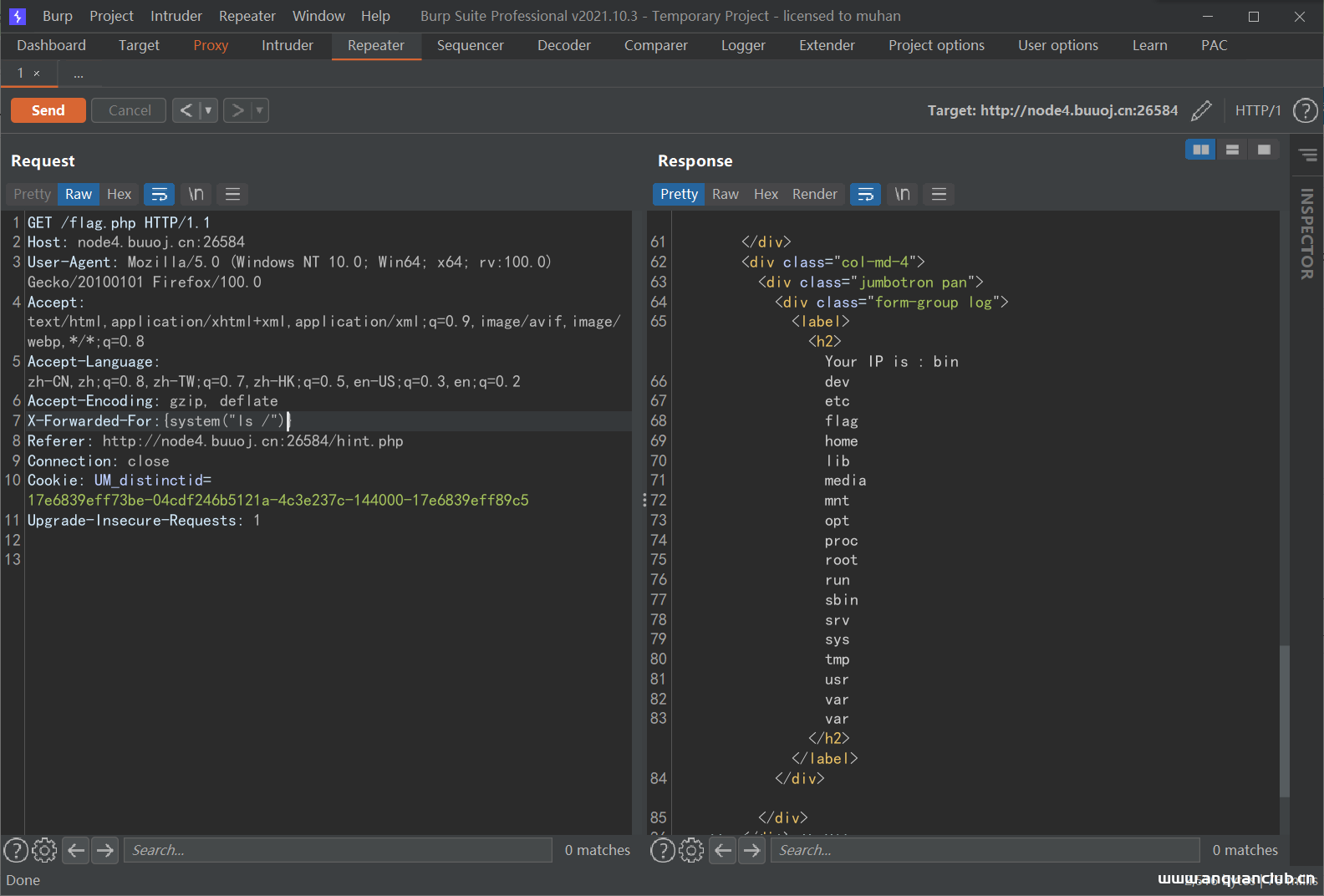This screenshot has height=896, width=1324.
Task: Go forward to next request in history
Action: [x=237, y=110]
